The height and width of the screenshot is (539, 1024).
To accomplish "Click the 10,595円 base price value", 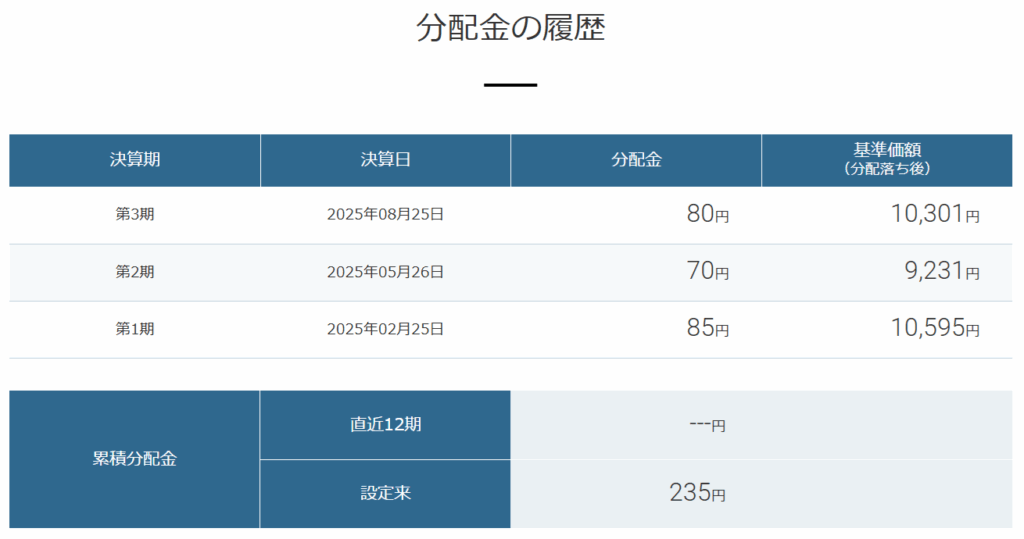I will (x=934, y=328).
